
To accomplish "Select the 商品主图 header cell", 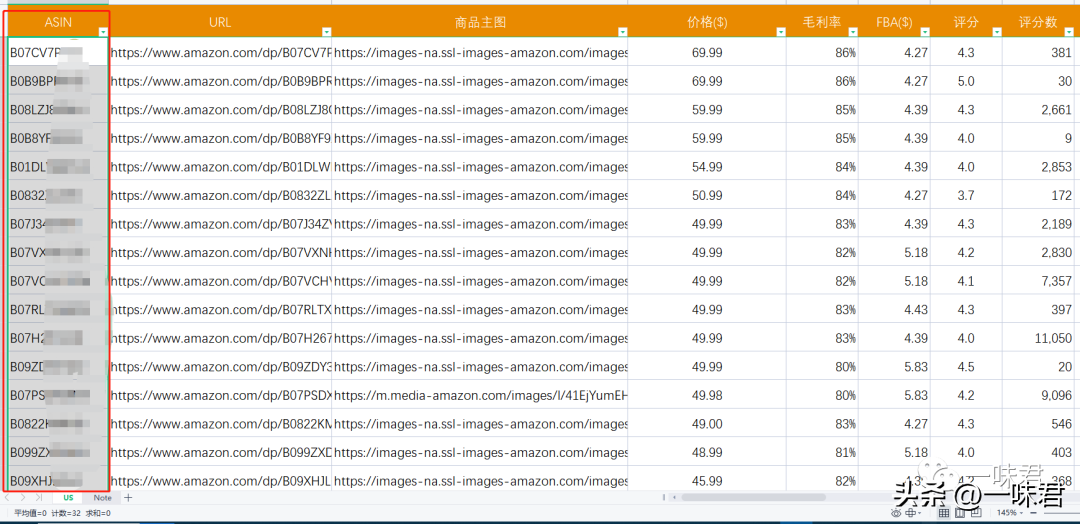I will [x=480, y=22].
